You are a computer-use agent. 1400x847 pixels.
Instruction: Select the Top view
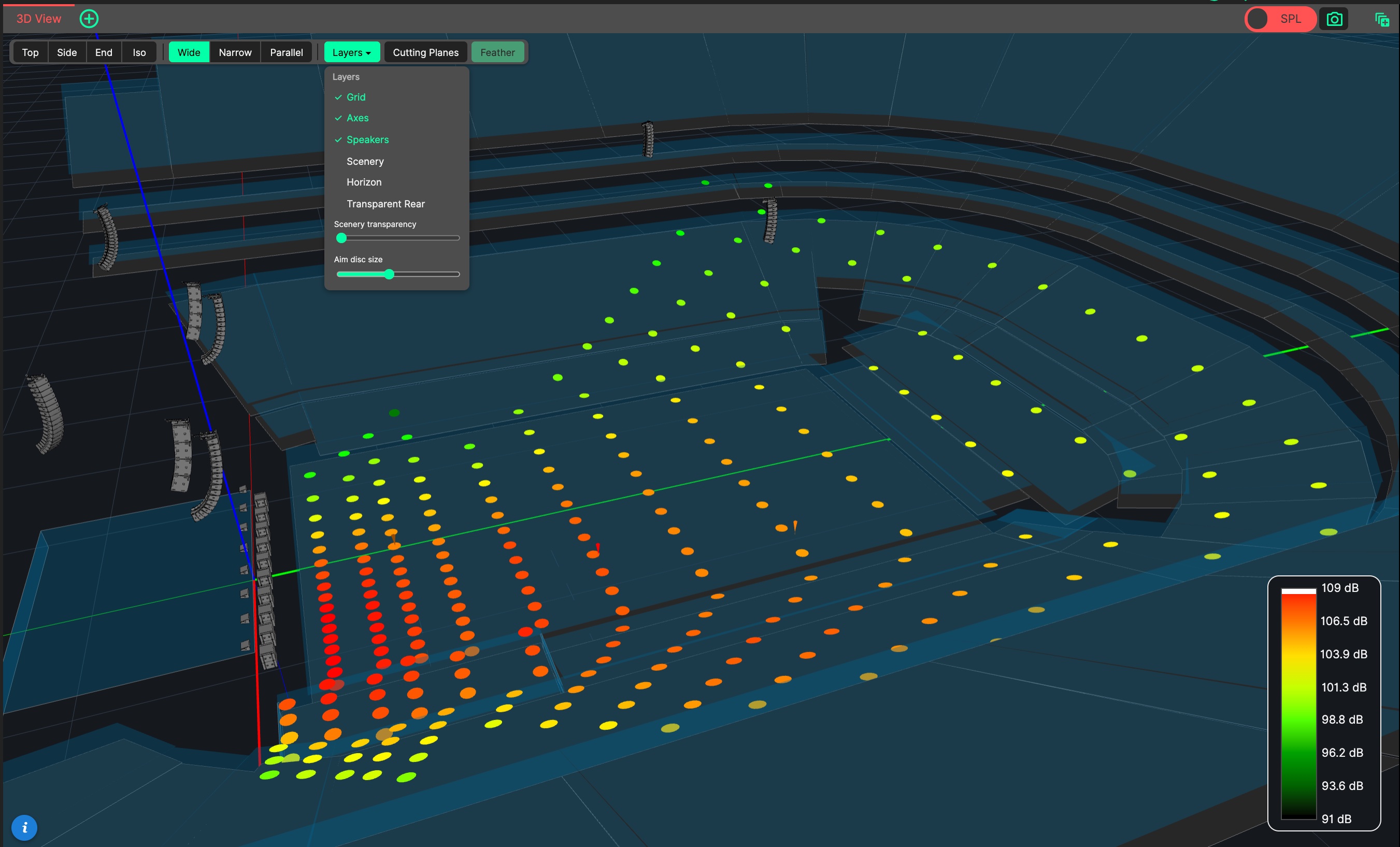[x=30, y=52]
